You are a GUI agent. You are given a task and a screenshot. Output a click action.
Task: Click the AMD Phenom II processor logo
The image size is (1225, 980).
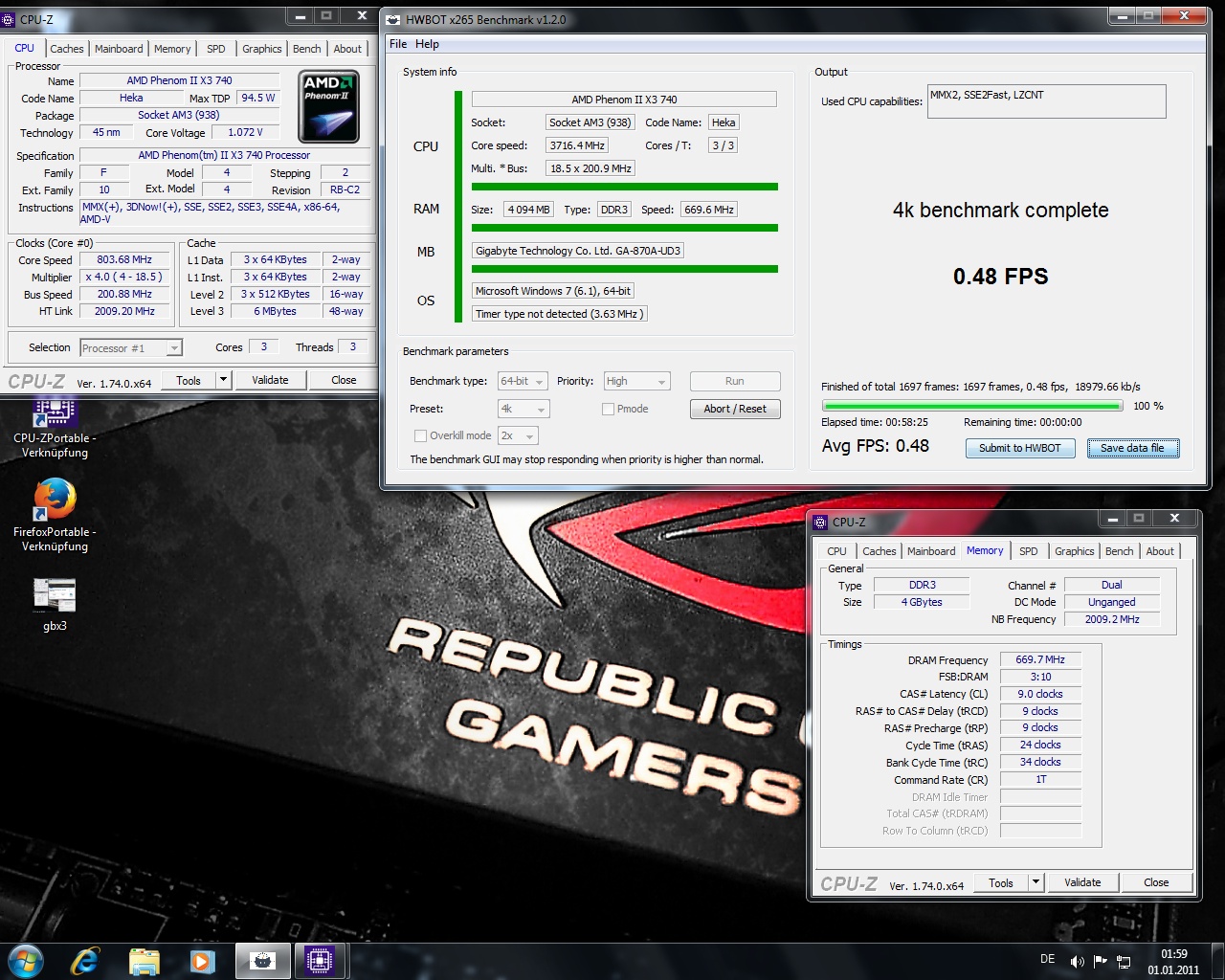pyautogui.click(x=329, y=106)
